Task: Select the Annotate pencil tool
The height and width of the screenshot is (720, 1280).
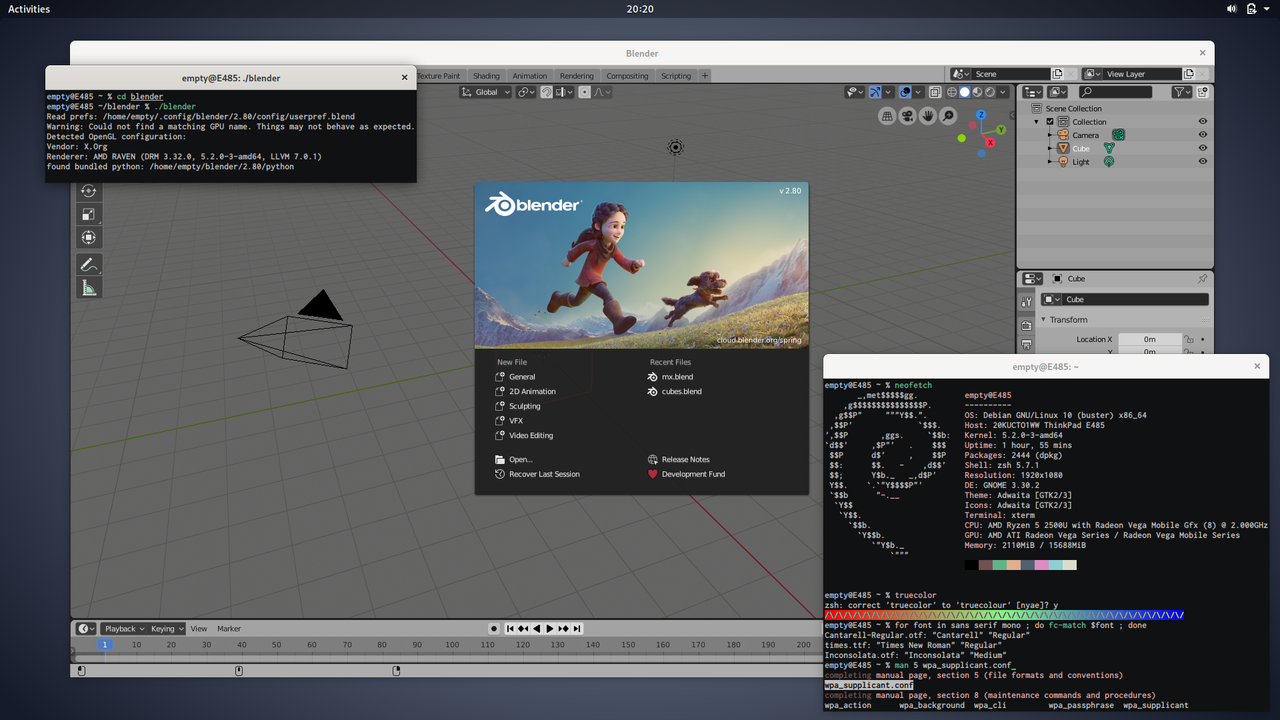Action: (89, 265)
